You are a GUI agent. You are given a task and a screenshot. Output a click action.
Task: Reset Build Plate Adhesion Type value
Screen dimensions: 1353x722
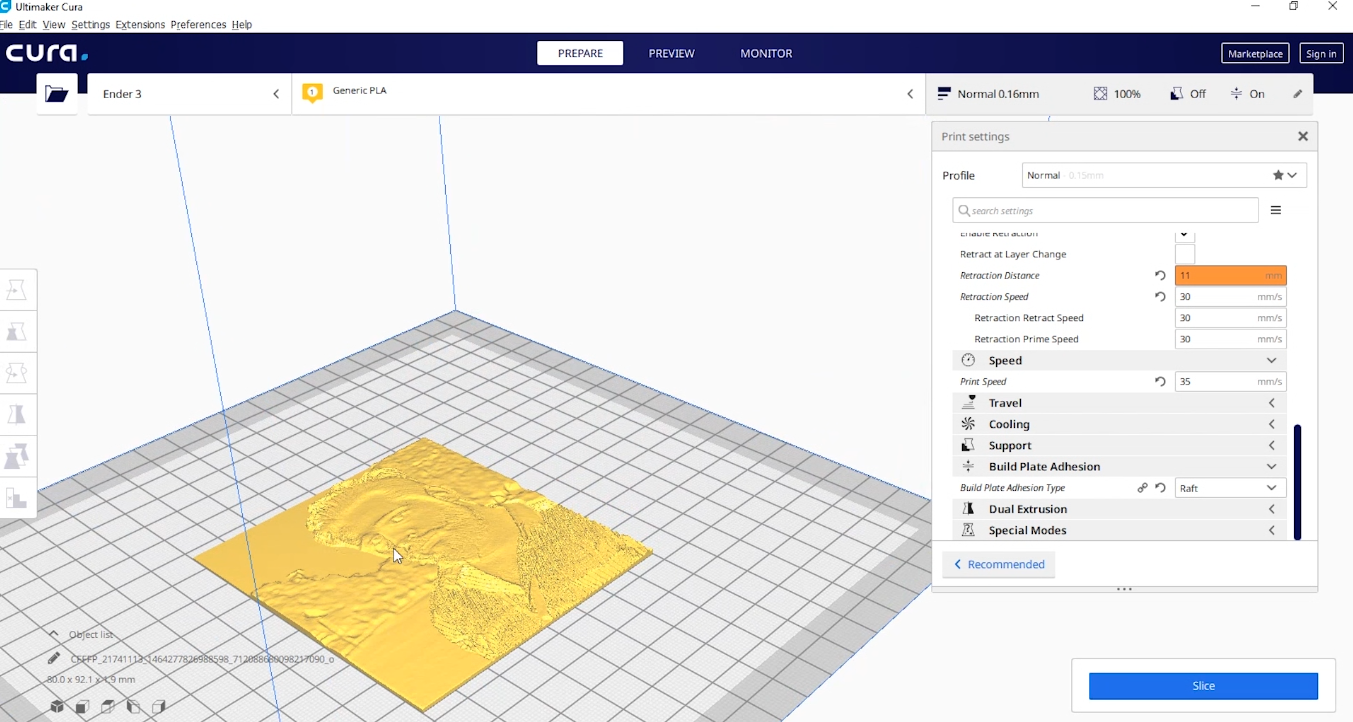[x=1160, y=488]
